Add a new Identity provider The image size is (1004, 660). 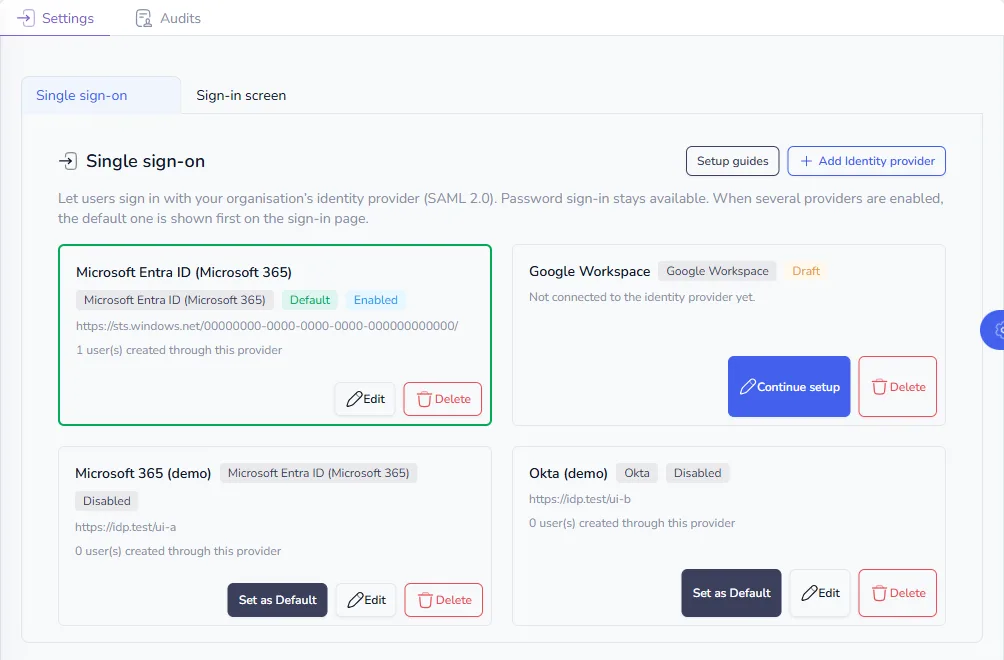pyautogui.click(x=866, y=161)
